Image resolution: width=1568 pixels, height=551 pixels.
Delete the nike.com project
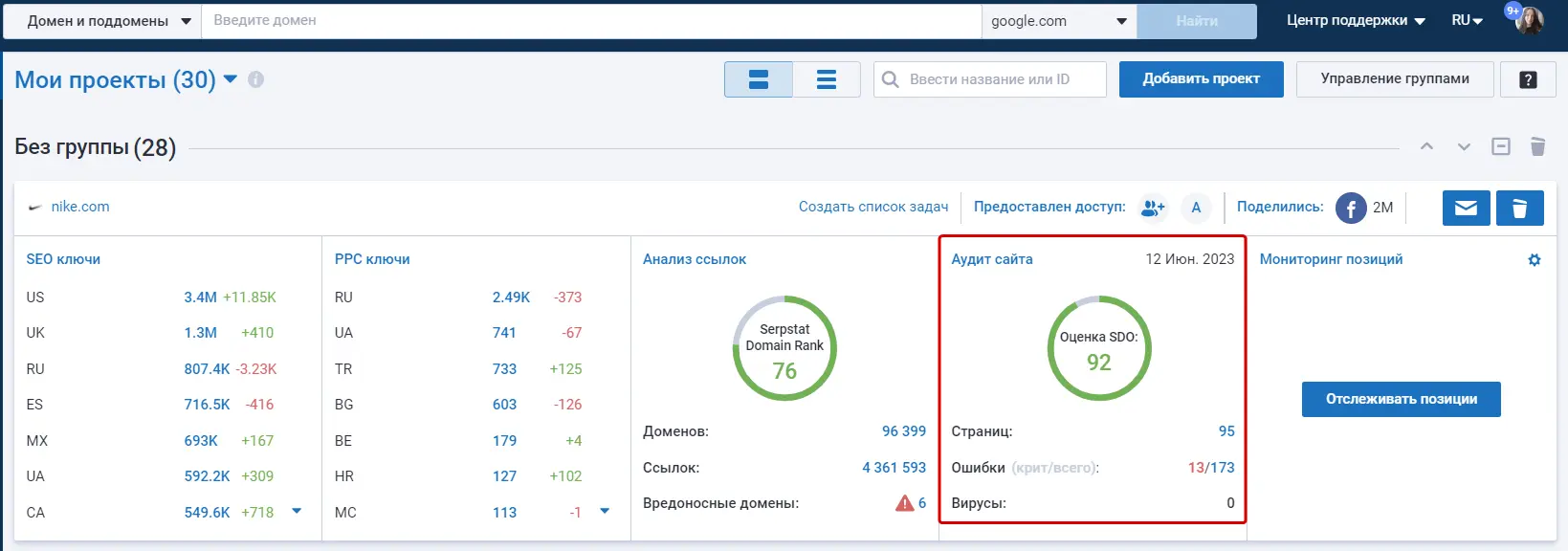click(1519, 208)
